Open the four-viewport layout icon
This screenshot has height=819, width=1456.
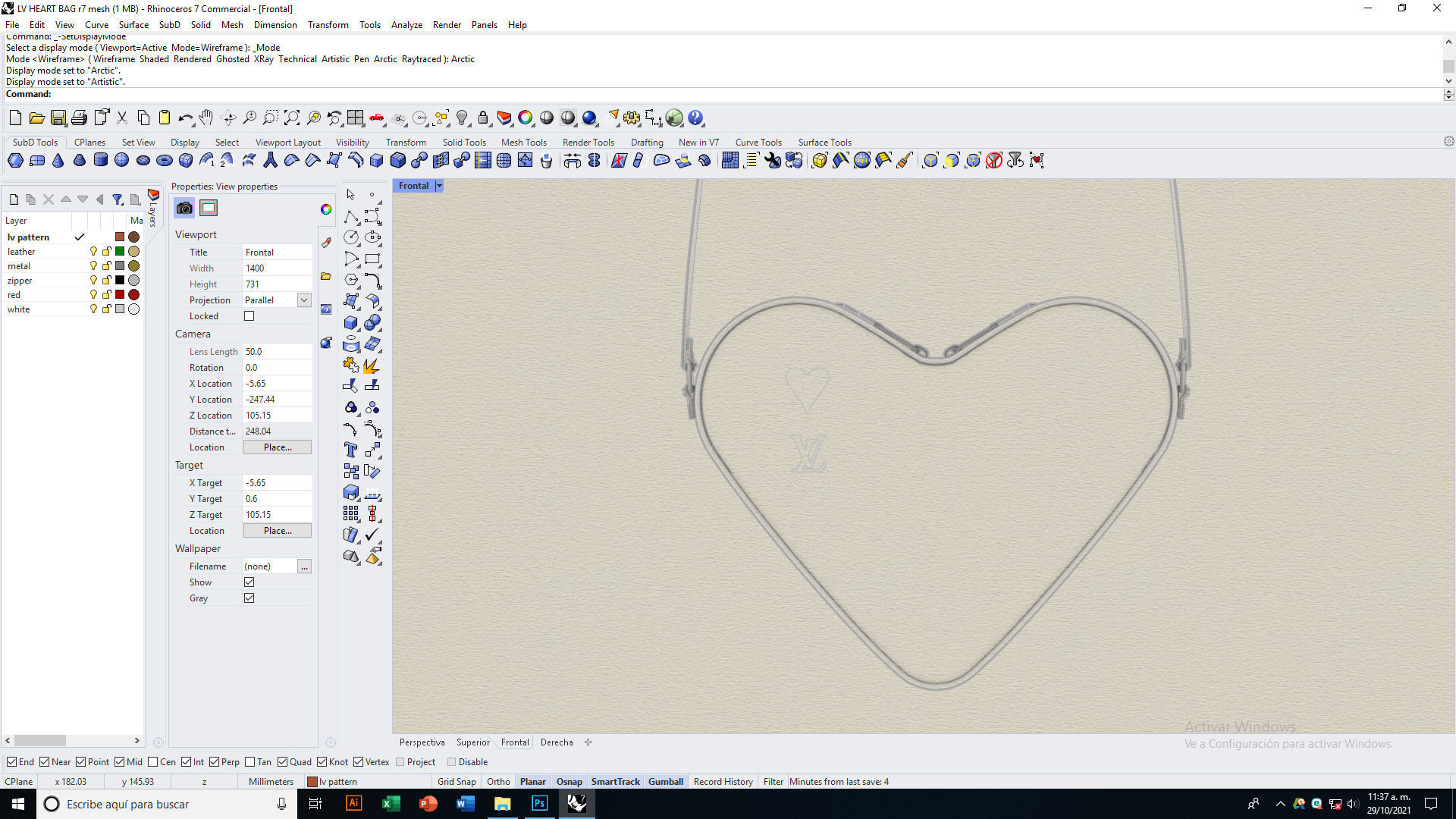click(x=355, y=118)
